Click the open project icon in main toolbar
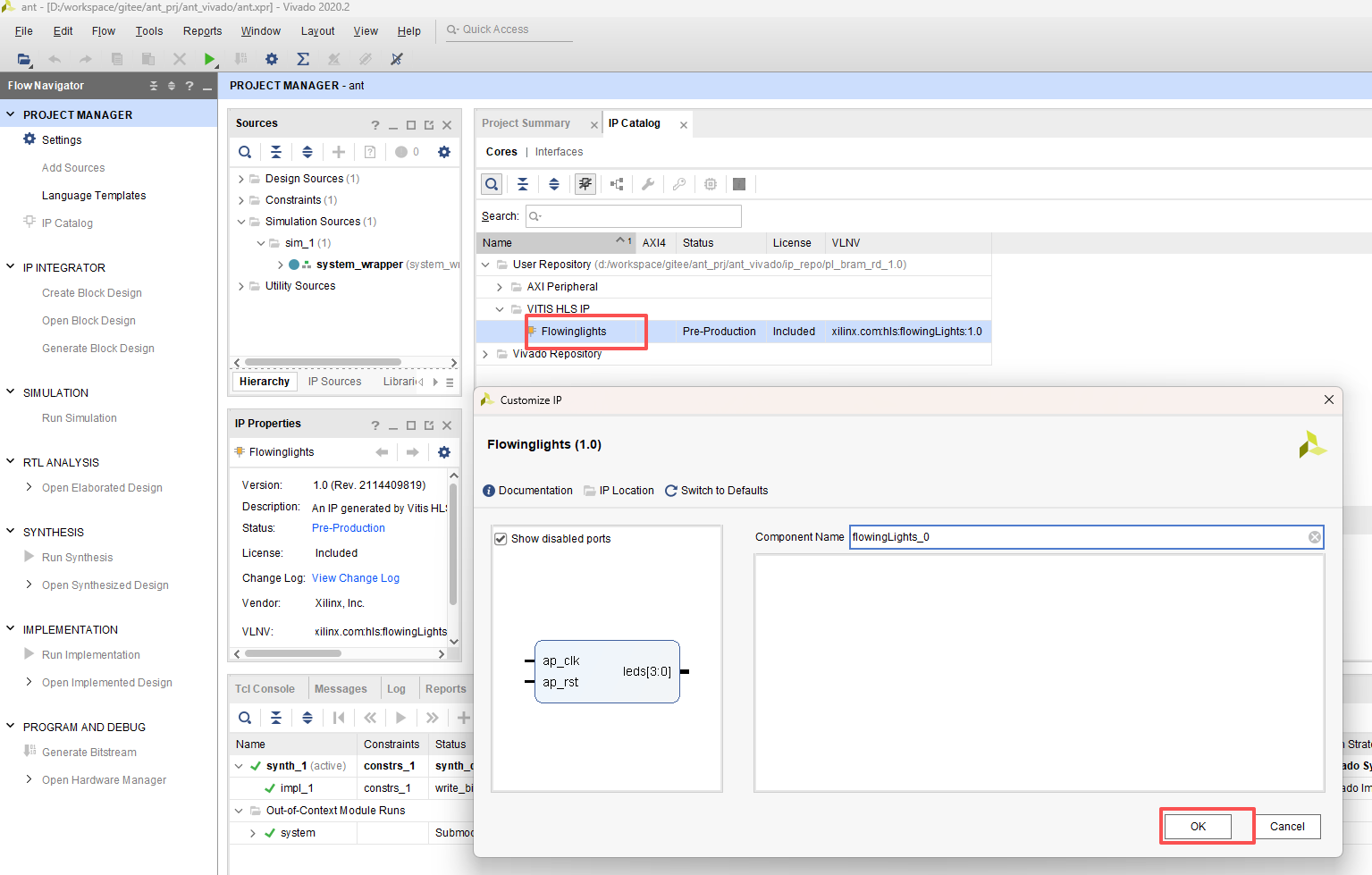The width and height of the screenshot is (1372, 875). 24,59
